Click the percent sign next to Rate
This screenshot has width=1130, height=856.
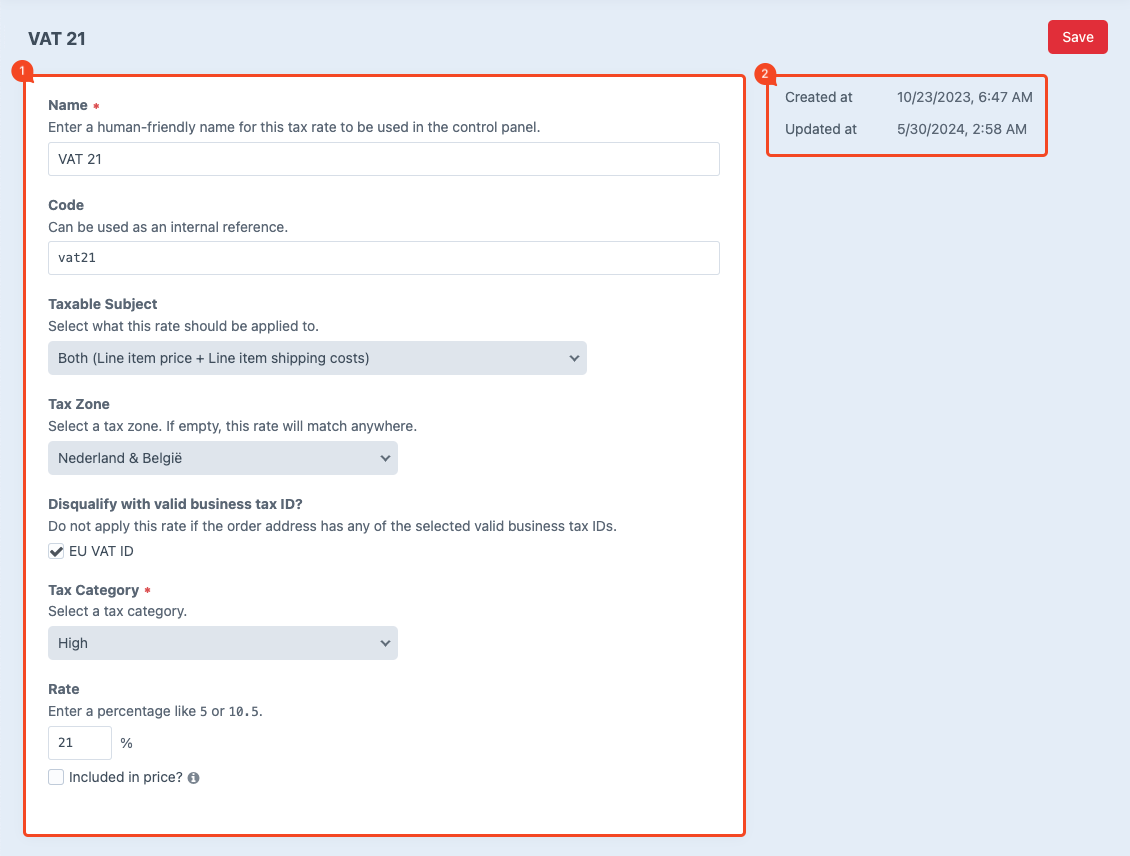(126, 743)
